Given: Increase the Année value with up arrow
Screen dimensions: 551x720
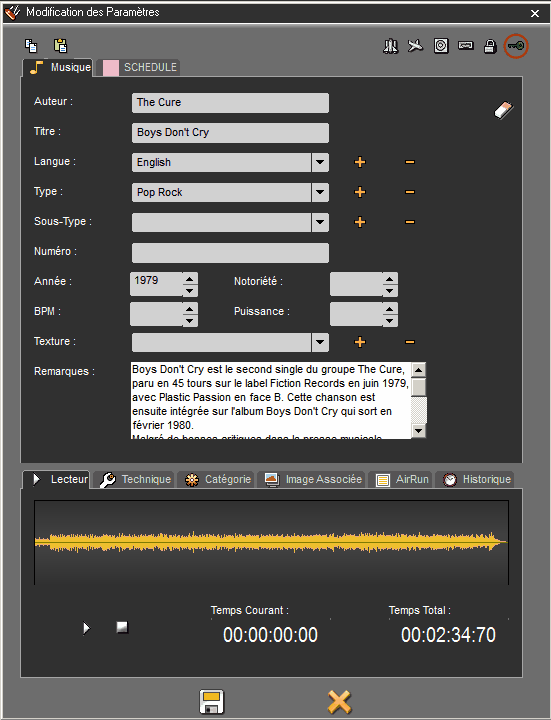Looking at the screenshot, I should (x=190, y=279).
